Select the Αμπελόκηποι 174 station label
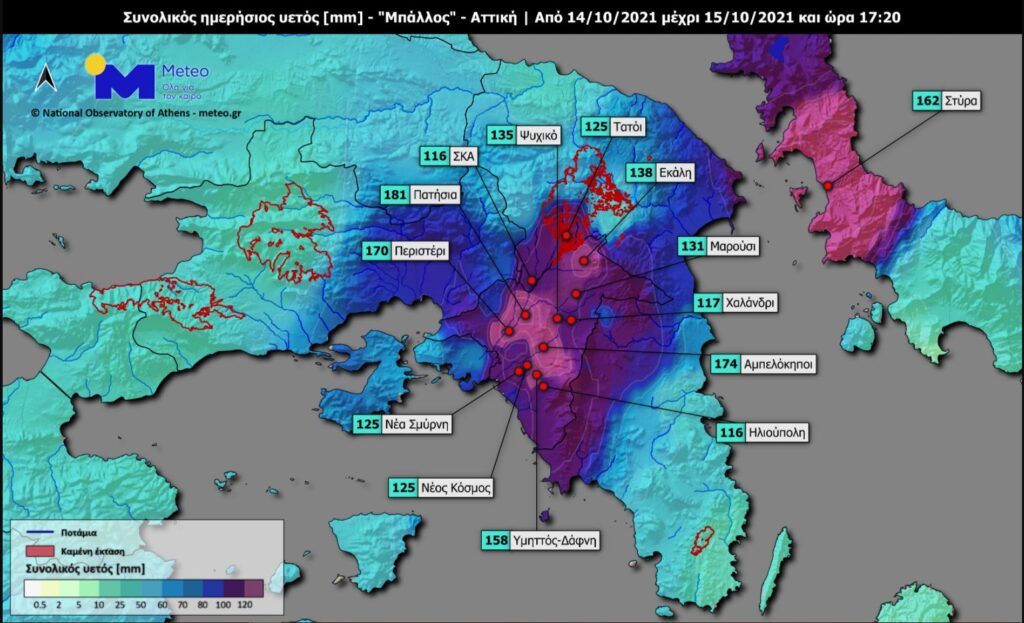 click(x=762, y=365)
